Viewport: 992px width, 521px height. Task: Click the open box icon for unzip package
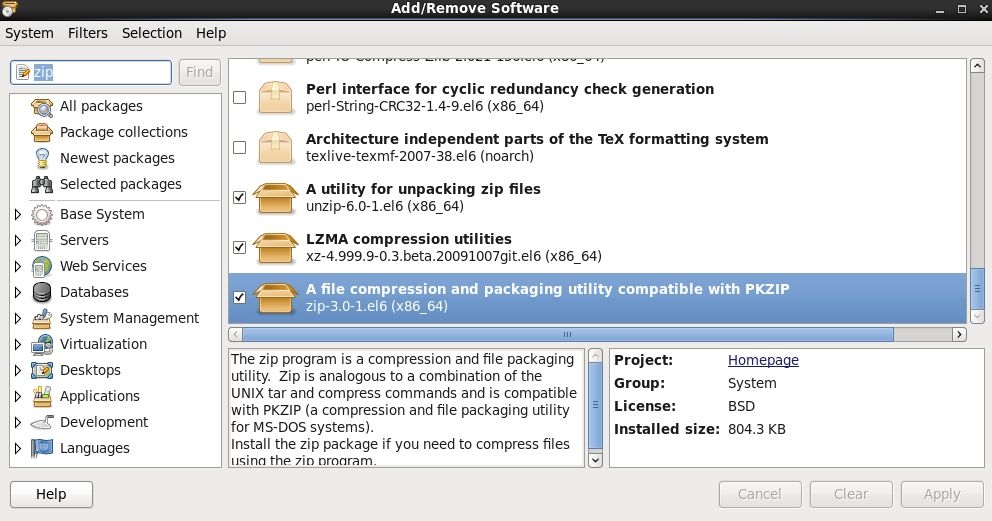[275, 198]
